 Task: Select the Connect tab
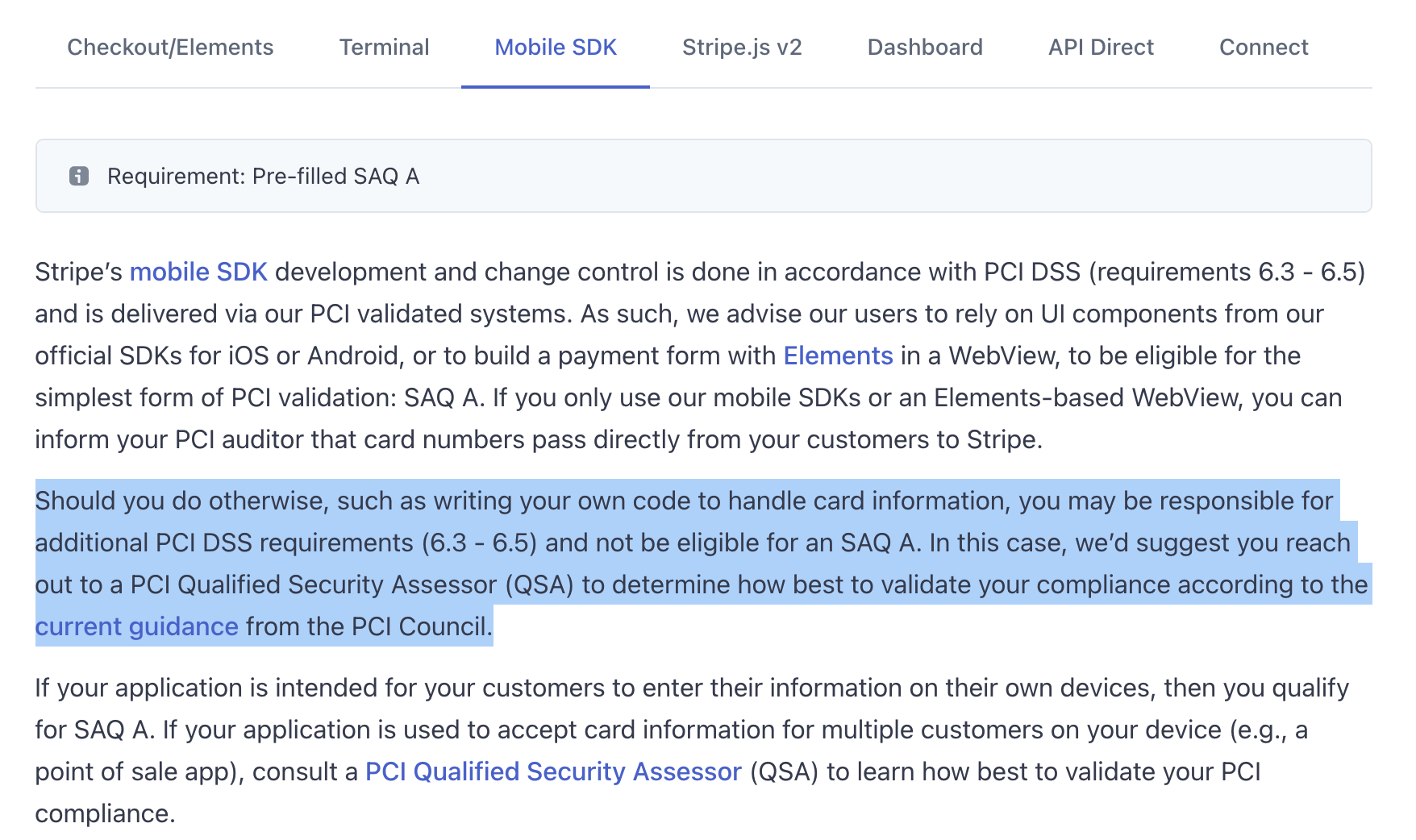click(1264, 47)
